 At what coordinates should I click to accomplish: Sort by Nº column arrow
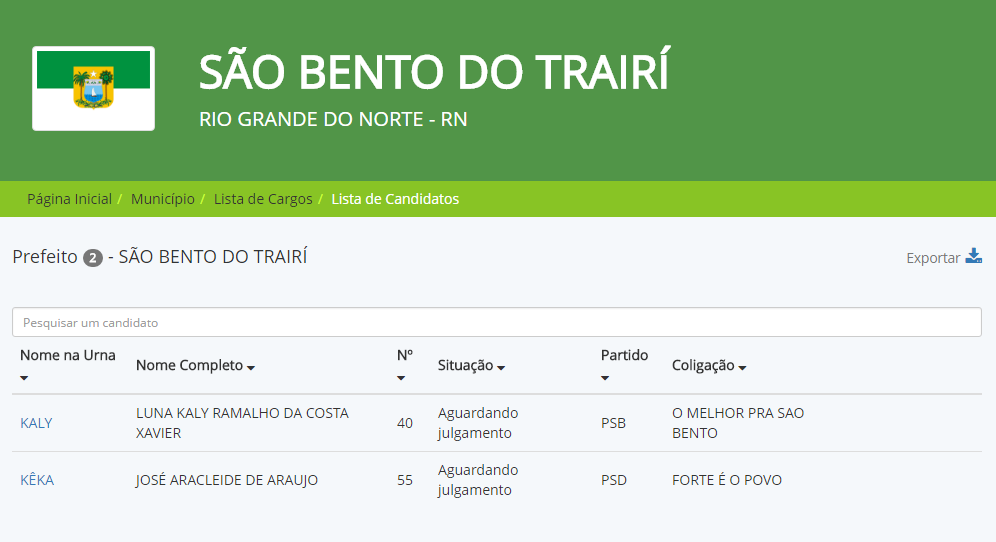(x=401, y=378)
